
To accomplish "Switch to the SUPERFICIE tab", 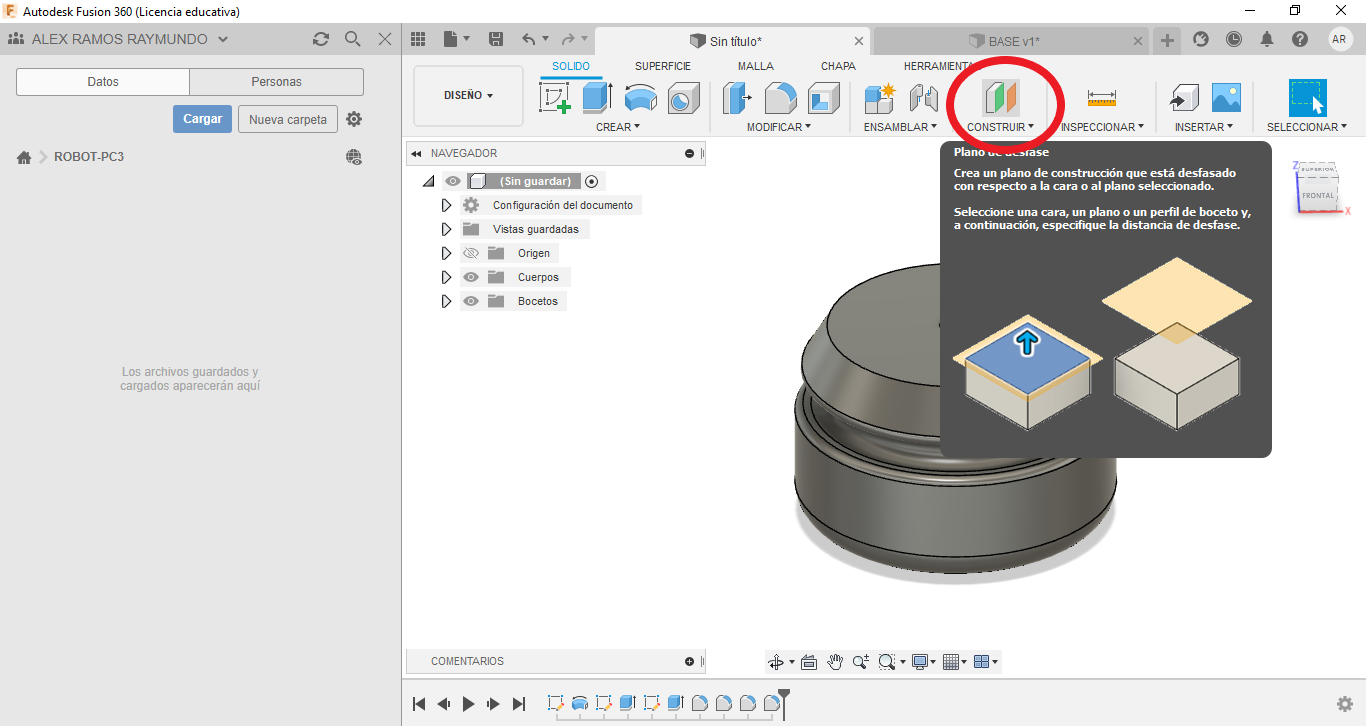I will 662,66.
